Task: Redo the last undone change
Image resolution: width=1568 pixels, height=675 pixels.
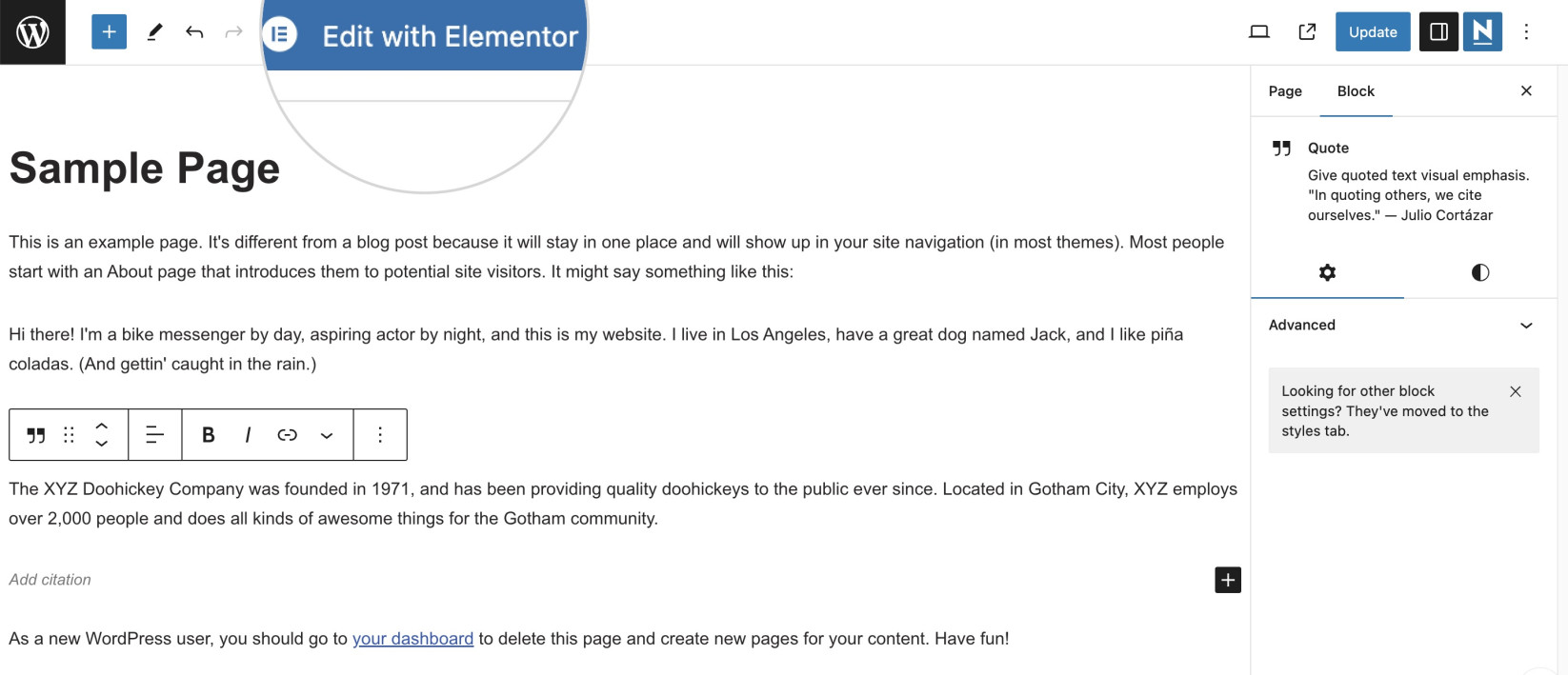Action: point(233,32)
